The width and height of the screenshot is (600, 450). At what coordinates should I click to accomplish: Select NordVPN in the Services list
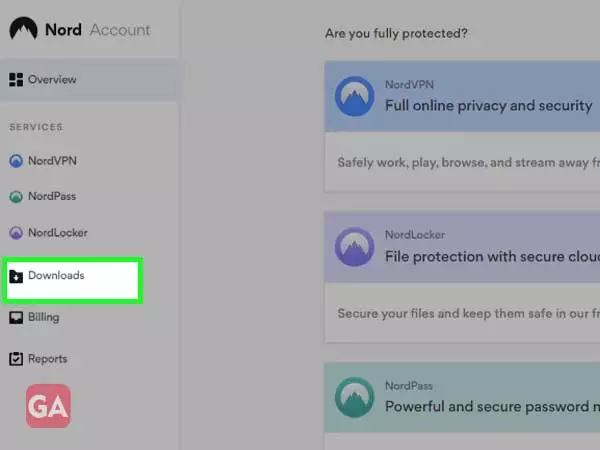click(x=52, y=161)
